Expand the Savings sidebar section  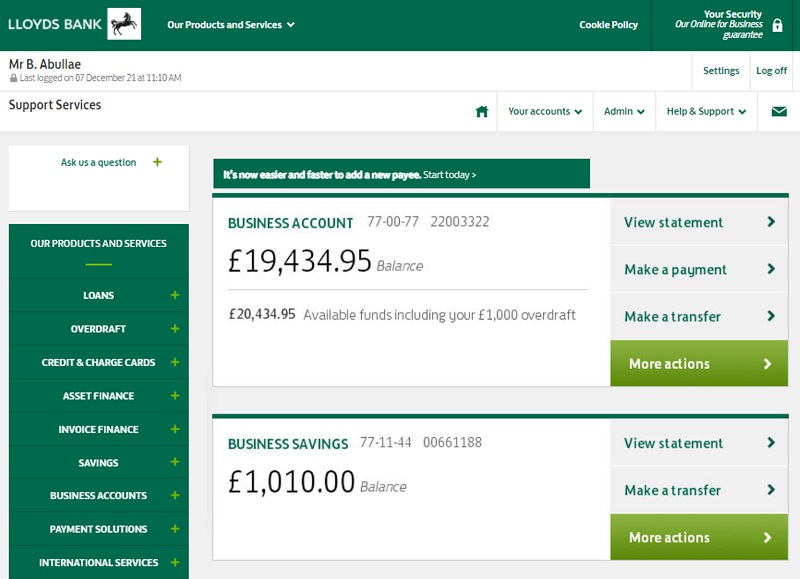click(x=177, y=462)
